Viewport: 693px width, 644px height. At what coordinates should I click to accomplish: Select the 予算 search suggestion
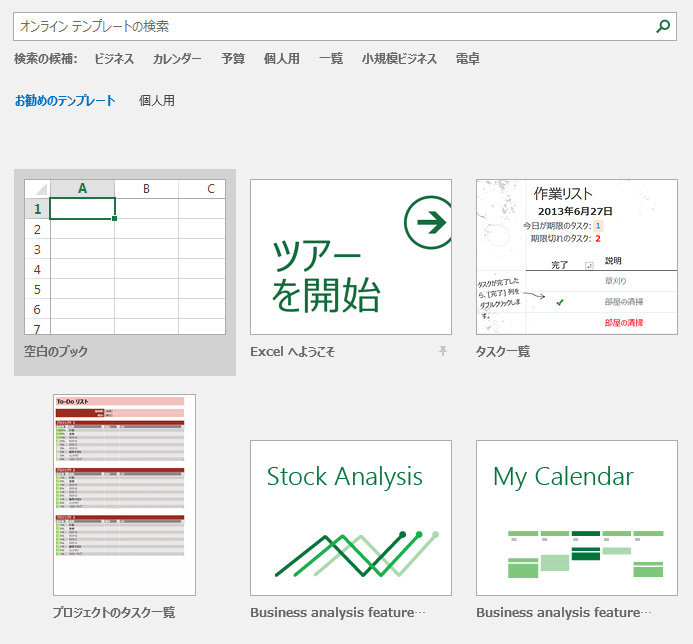[x=233, y=58]
